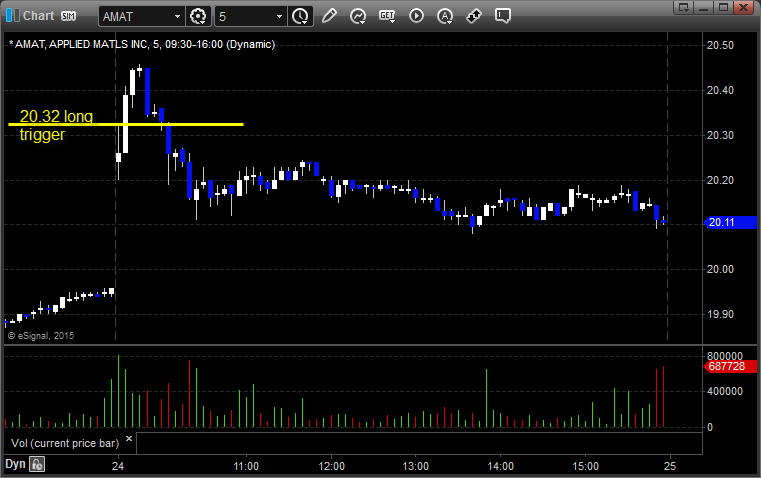The height and width of the screenshot is (478, 761).
Task: Click the 15:00 time axis label
Action: 585,466
